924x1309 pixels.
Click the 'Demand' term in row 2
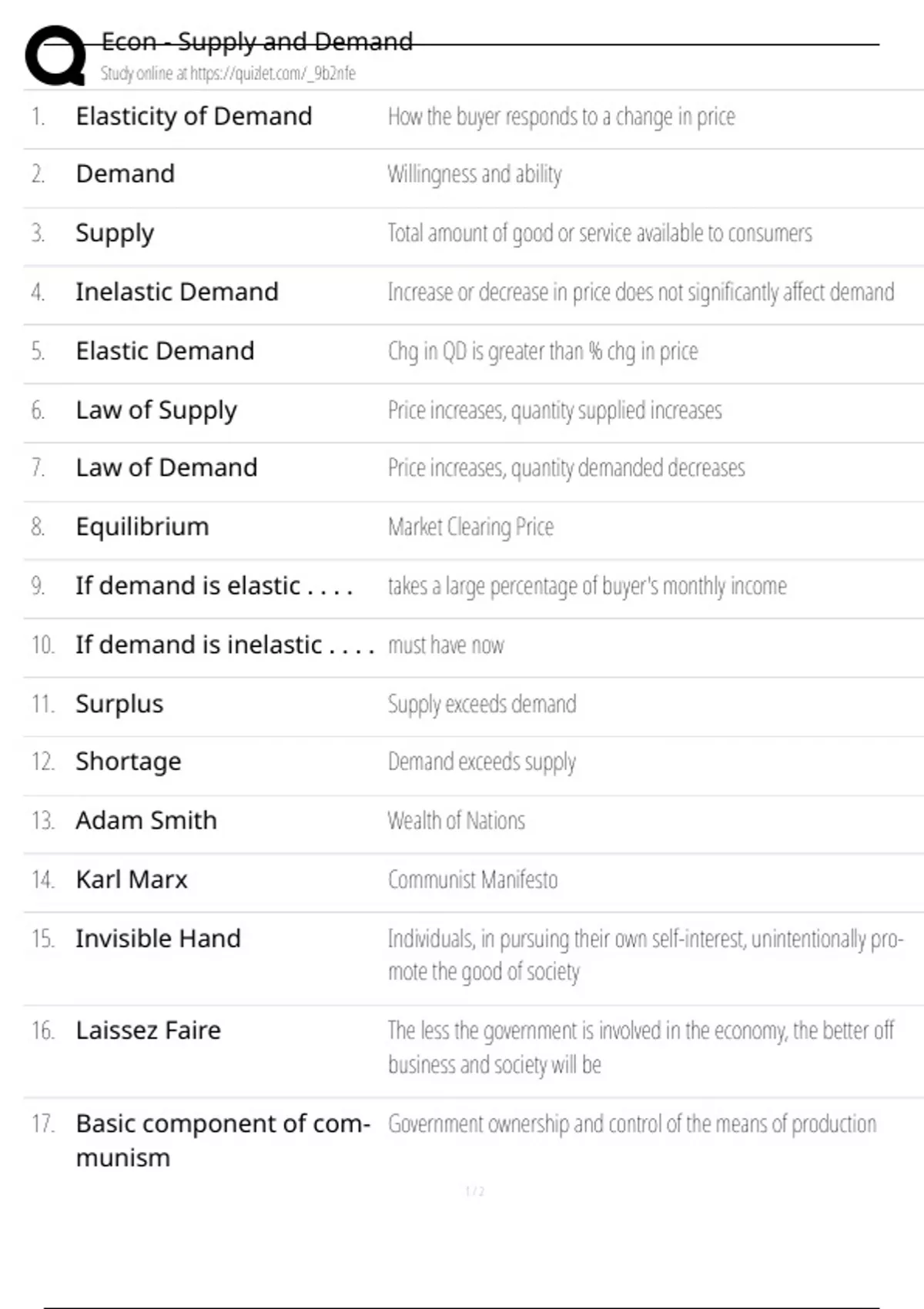(125, 174)
